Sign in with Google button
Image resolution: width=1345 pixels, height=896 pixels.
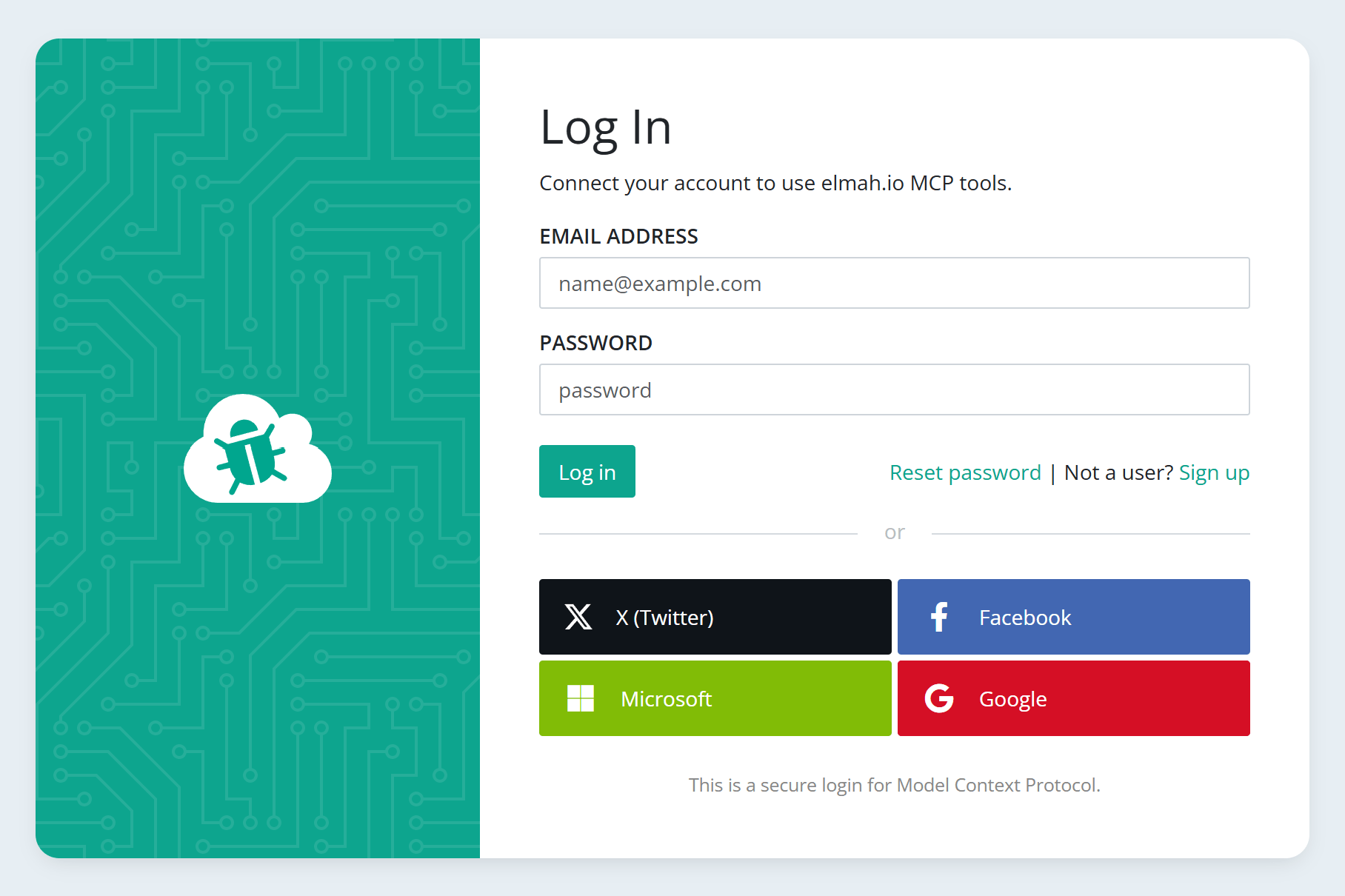tap(1073, 698)
